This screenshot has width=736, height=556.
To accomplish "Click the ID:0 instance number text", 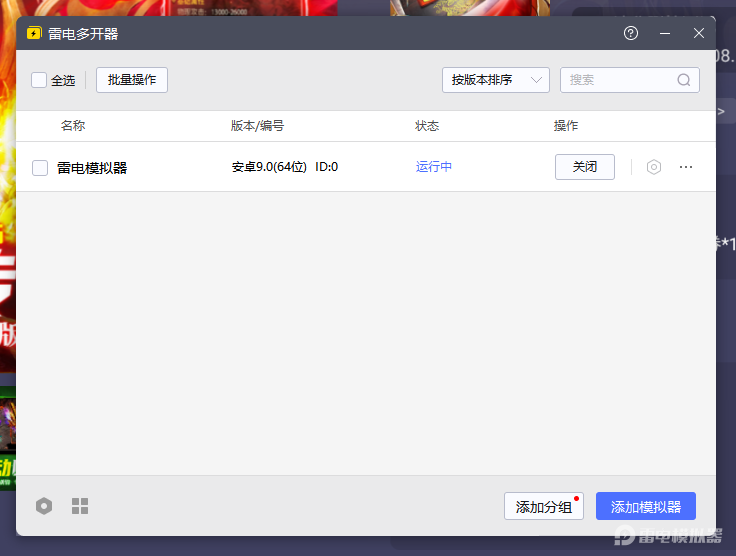I will 326,167.
